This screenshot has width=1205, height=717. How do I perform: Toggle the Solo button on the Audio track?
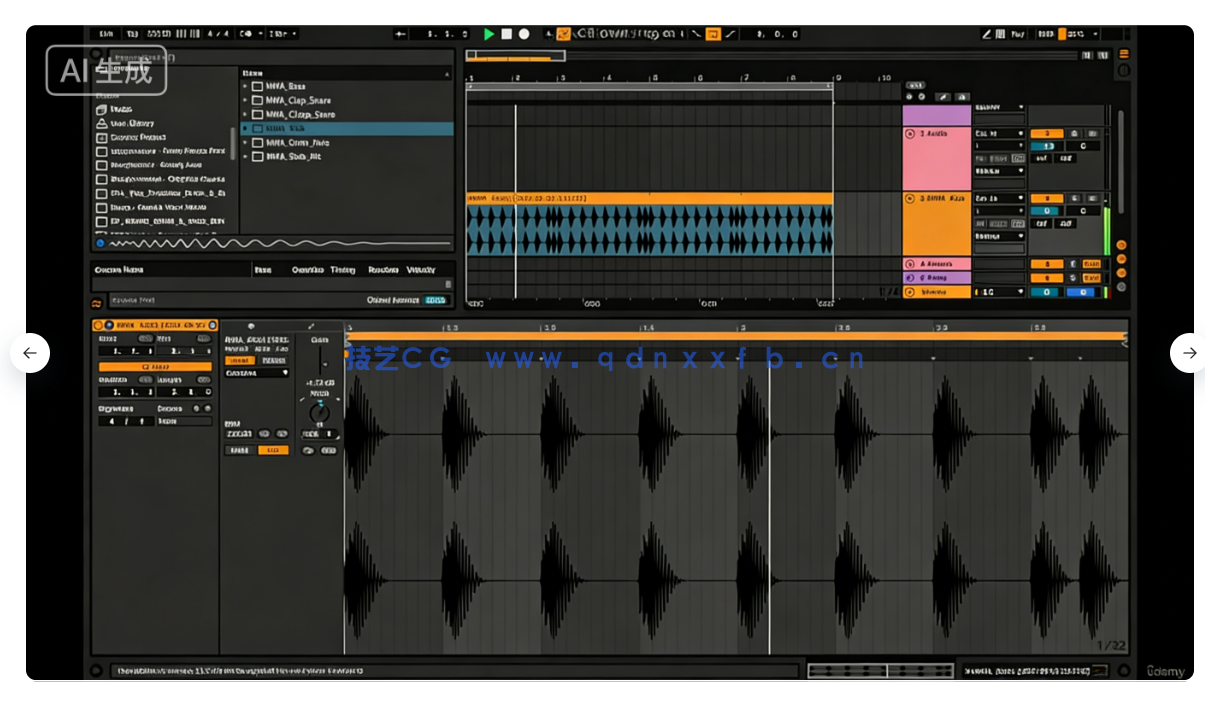(1073, 133)
